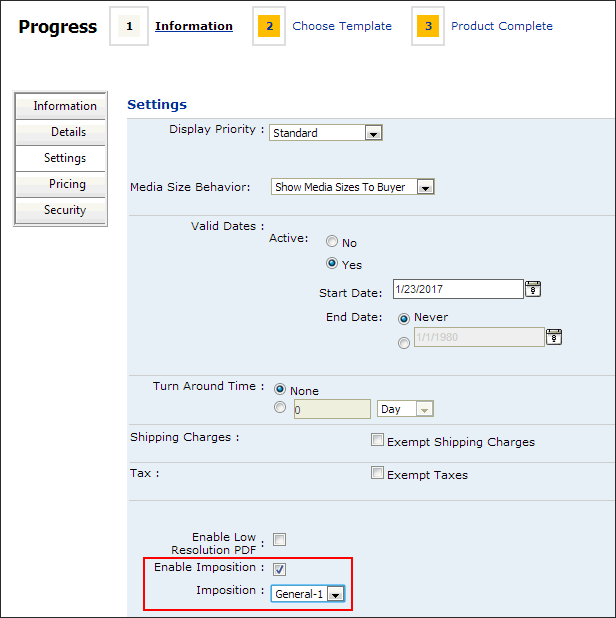
Task: Open the Start Date calendar picker
Action: (x=533, y=289)
